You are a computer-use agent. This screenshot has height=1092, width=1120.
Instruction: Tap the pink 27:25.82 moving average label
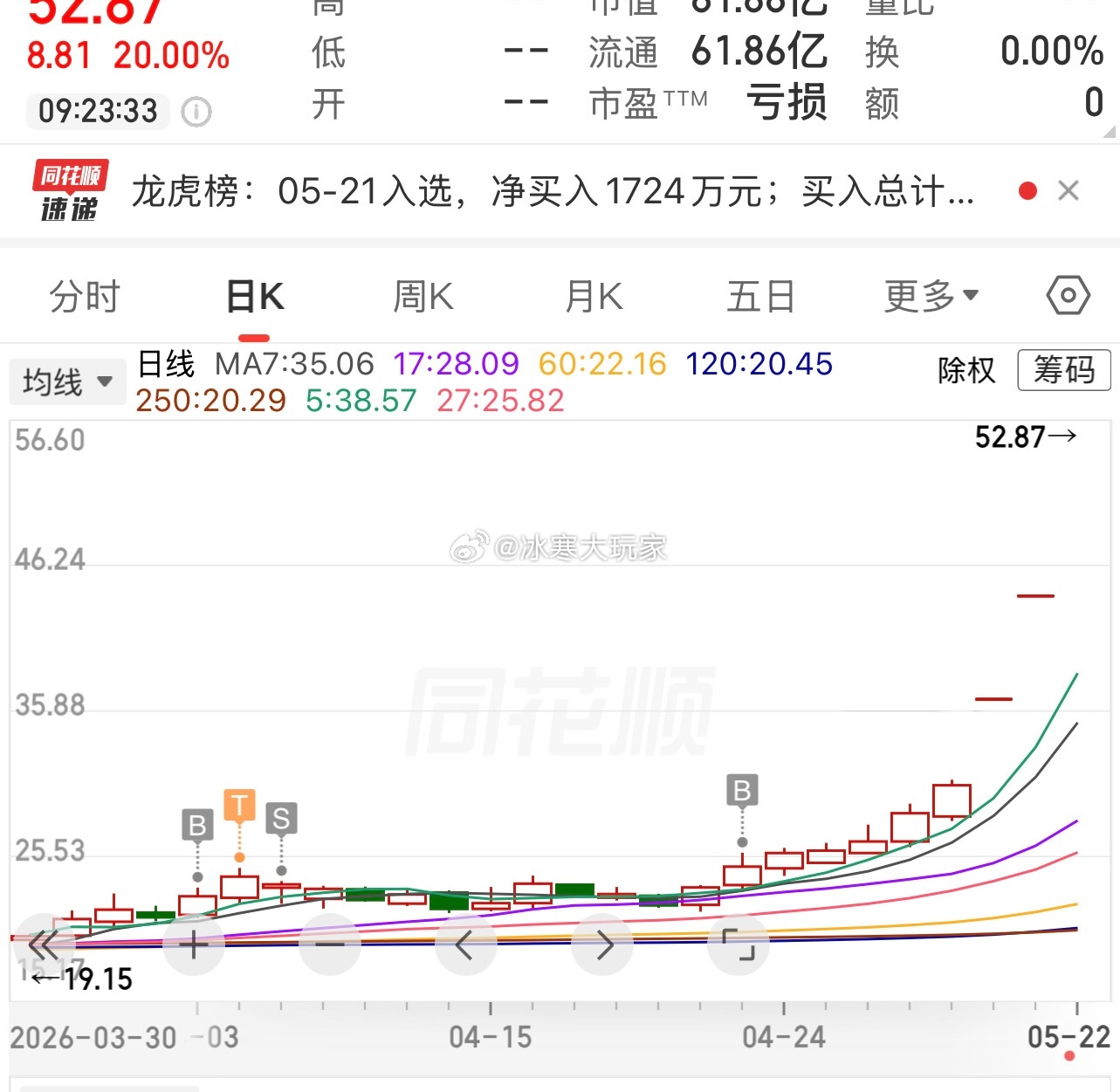[x=500, y=401]
